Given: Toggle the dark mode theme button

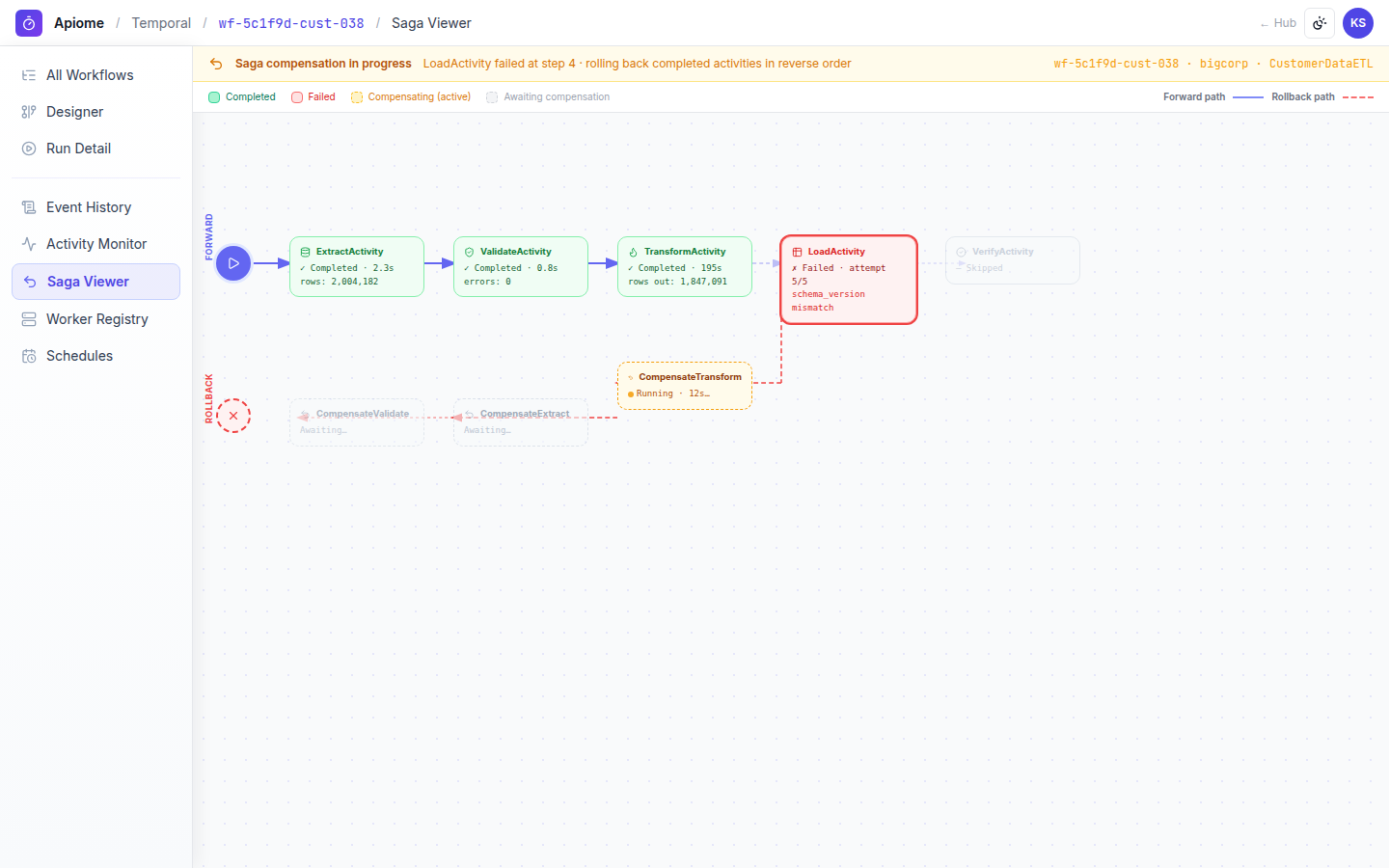Looking at the screenshot, I should (1320, 23).
